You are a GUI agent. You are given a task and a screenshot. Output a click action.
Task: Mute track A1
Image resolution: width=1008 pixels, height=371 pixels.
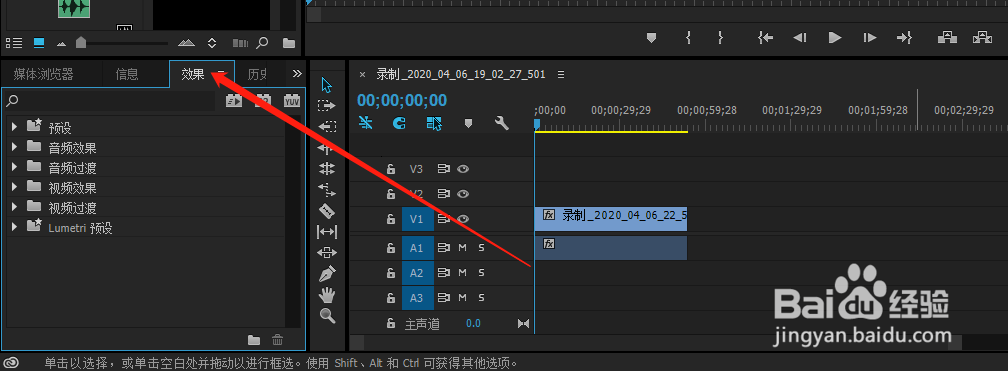point(462,248)
